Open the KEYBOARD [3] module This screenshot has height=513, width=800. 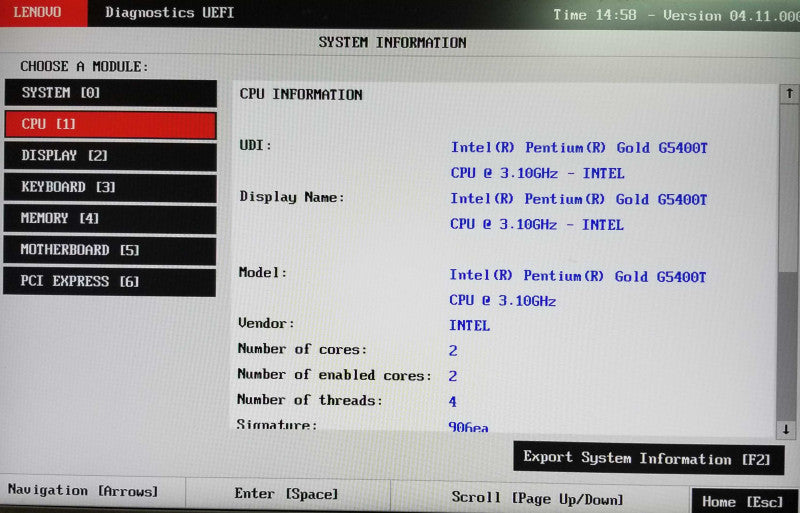(110, 187)
